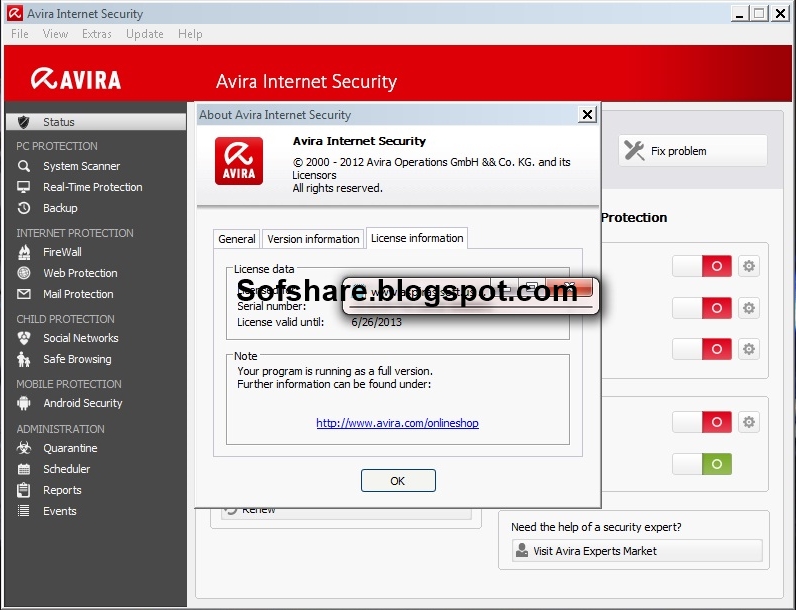Screen dimensions: 796x610
Task: Click OK in the About dialog
Action: click(398, 481)
